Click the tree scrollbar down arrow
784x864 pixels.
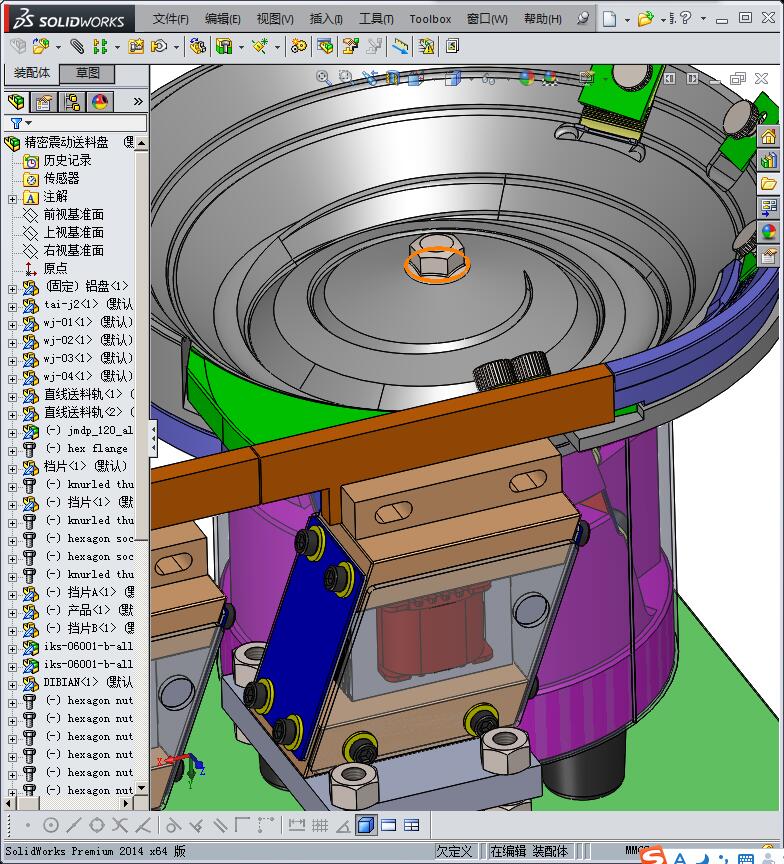point(142,788)
